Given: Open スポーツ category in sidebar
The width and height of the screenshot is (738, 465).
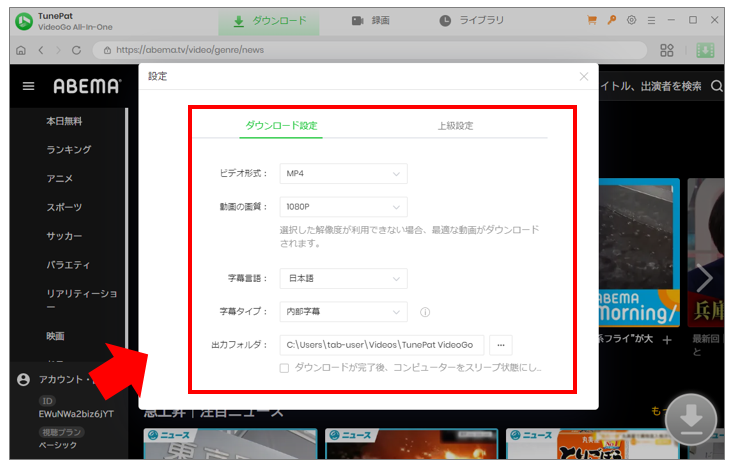Looking at the screenshot, I should pos(64,207).
